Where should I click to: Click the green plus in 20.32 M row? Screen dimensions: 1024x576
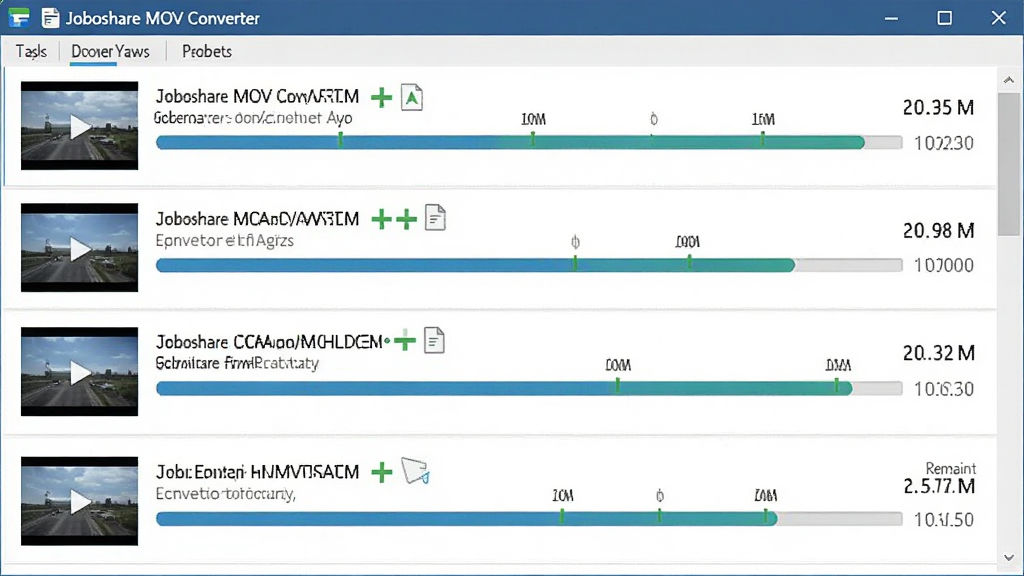(405, 340)
